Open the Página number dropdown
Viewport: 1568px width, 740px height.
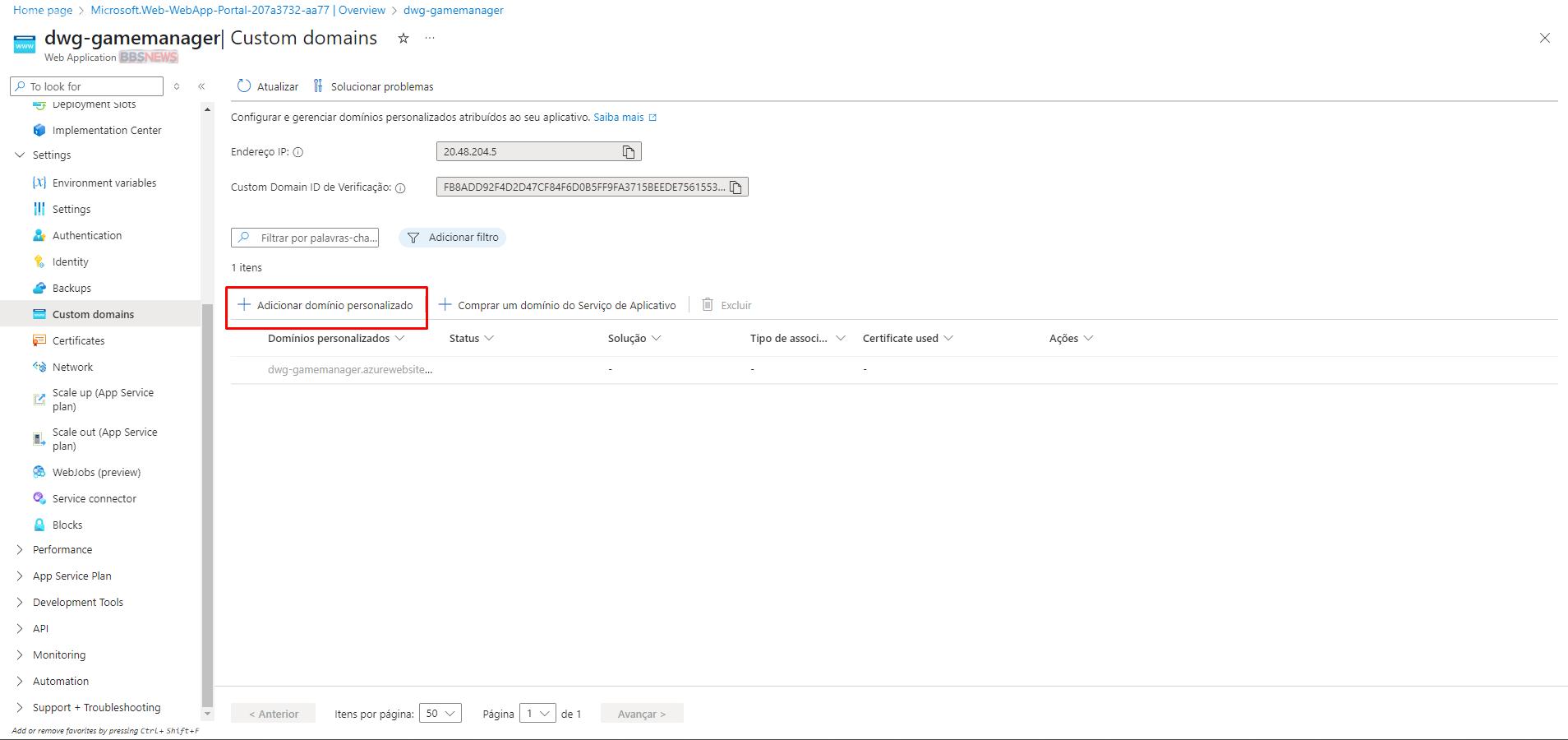coord(537,714)
